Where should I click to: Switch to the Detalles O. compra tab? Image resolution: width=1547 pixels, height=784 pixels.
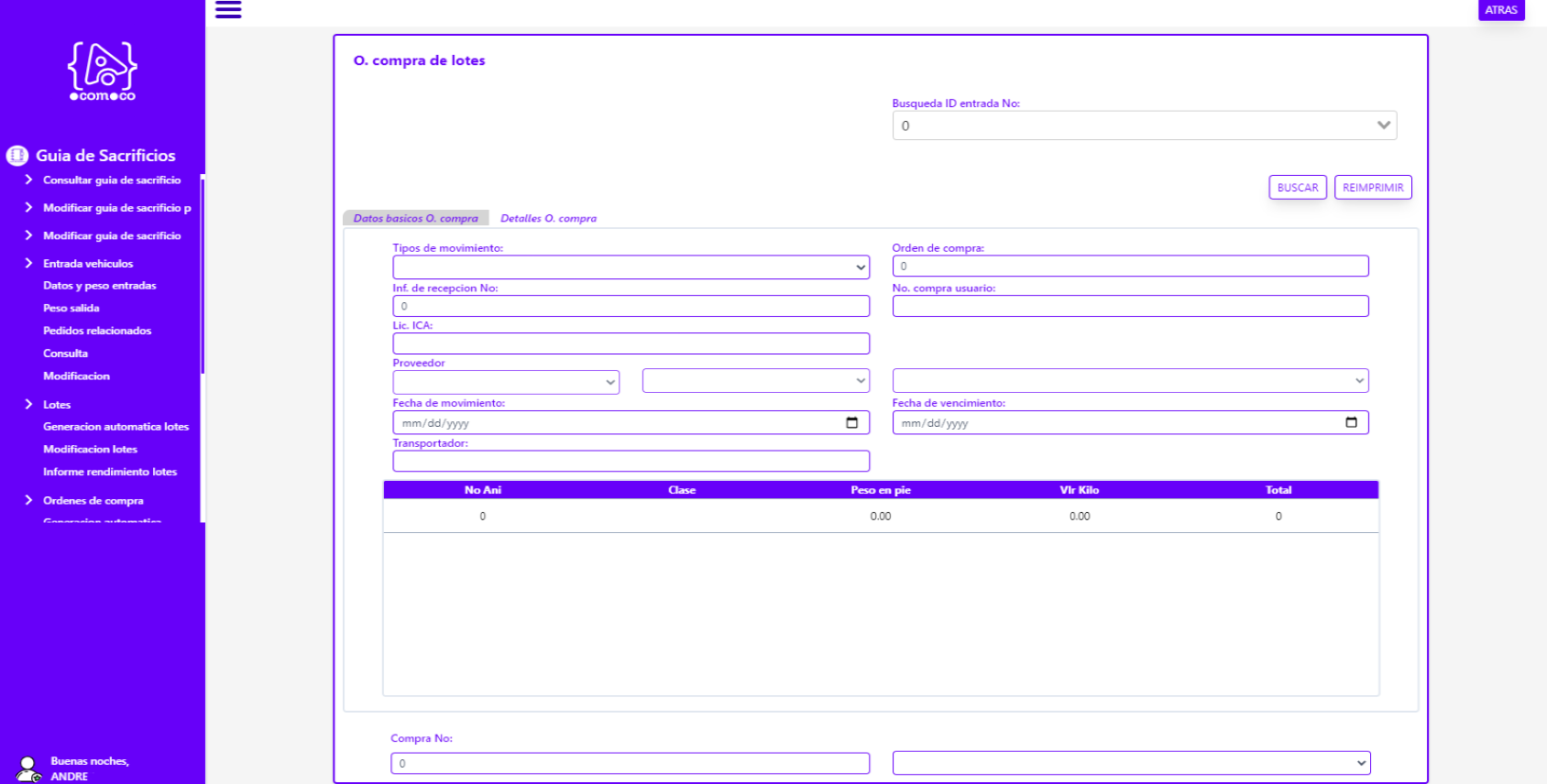(548, 218)
